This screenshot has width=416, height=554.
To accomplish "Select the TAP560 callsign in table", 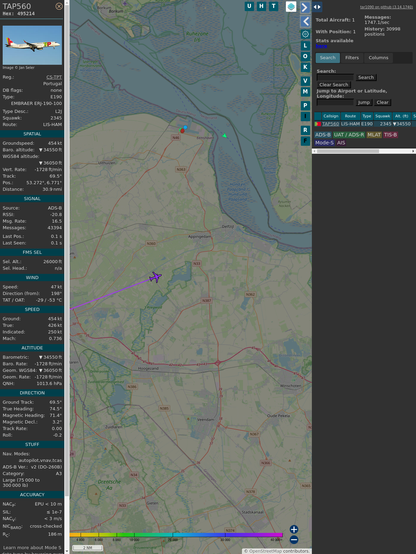I will click(x=330, y=124).
